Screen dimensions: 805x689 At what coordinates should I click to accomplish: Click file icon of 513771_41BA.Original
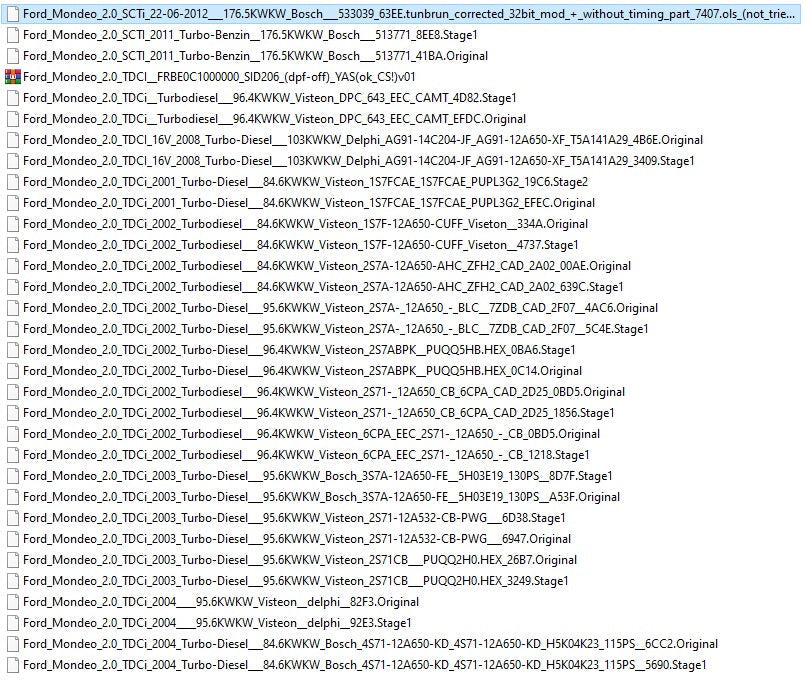12,55
